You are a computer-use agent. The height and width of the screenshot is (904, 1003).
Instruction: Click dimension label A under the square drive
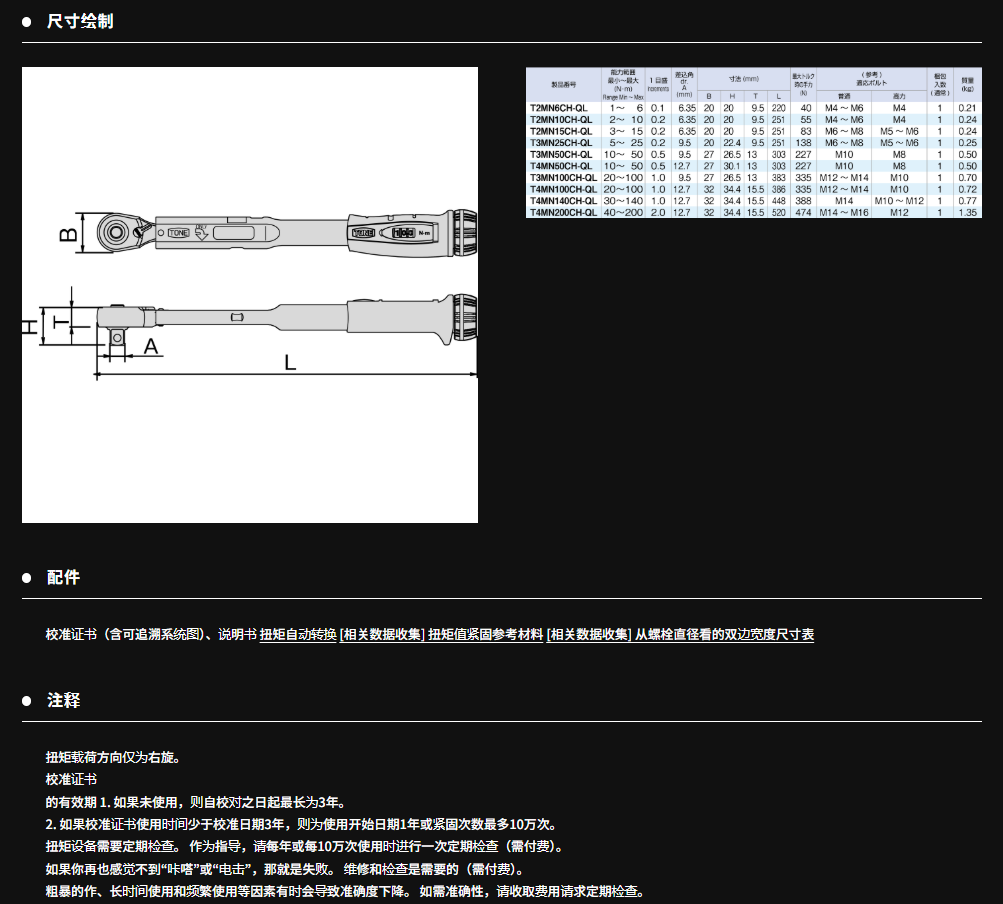(151, 346)
